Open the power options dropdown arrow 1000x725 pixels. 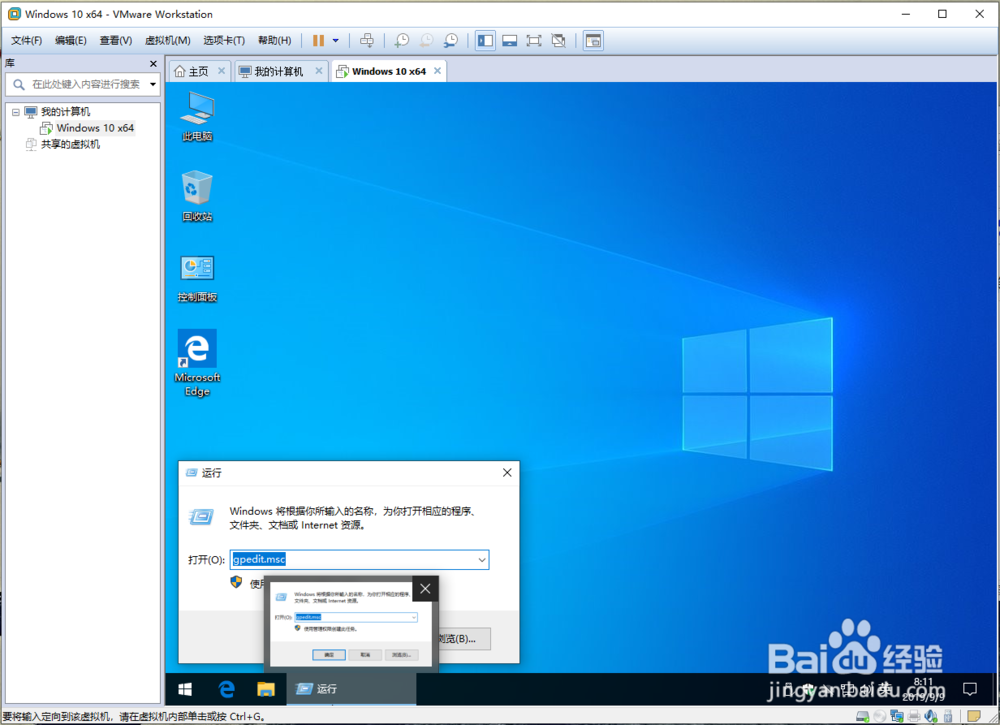coord(335,41)
